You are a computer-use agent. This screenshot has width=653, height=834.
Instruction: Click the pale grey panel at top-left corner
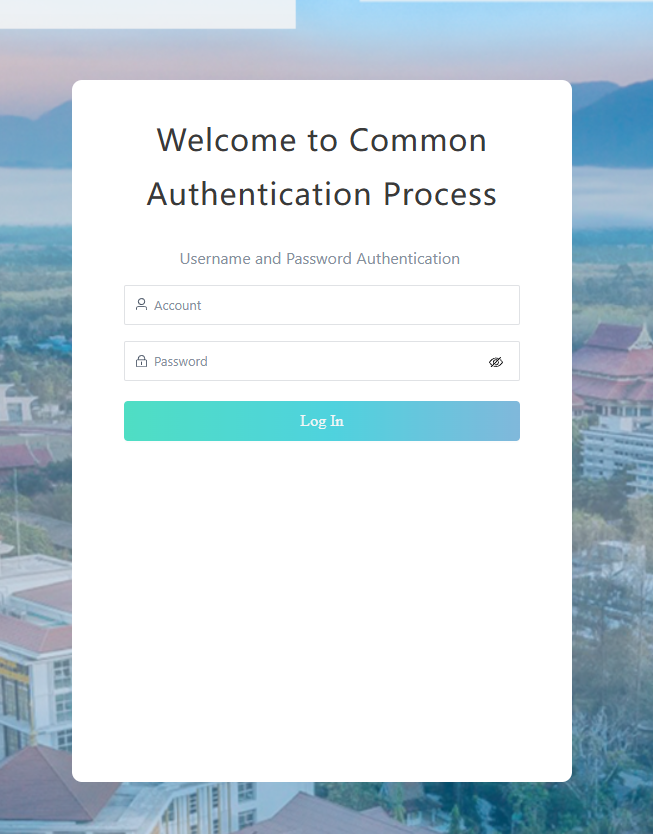pos(148,14)
